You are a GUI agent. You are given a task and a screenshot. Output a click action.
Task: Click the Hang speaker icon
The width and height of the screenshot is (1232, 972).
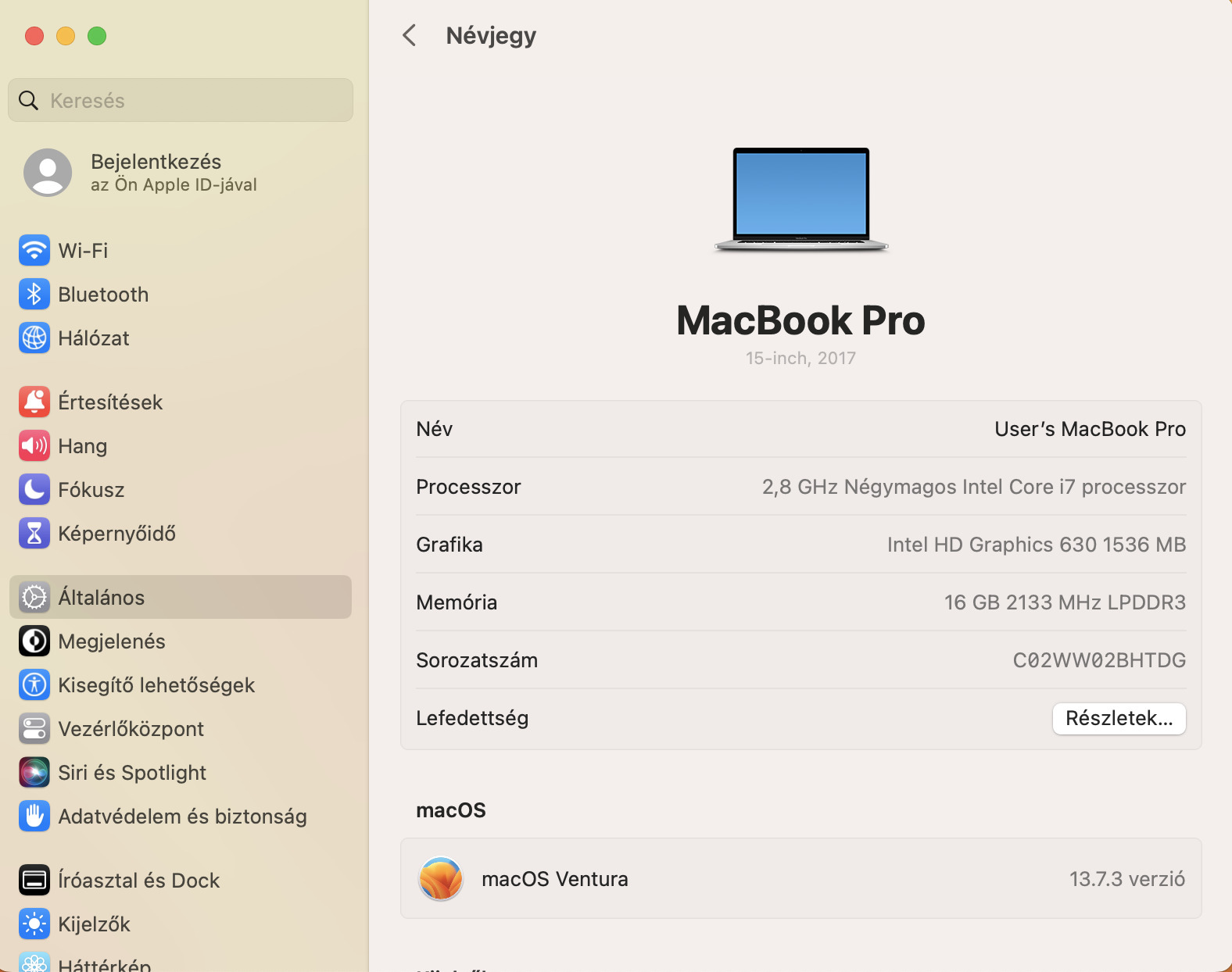click(x=34, y=446)
